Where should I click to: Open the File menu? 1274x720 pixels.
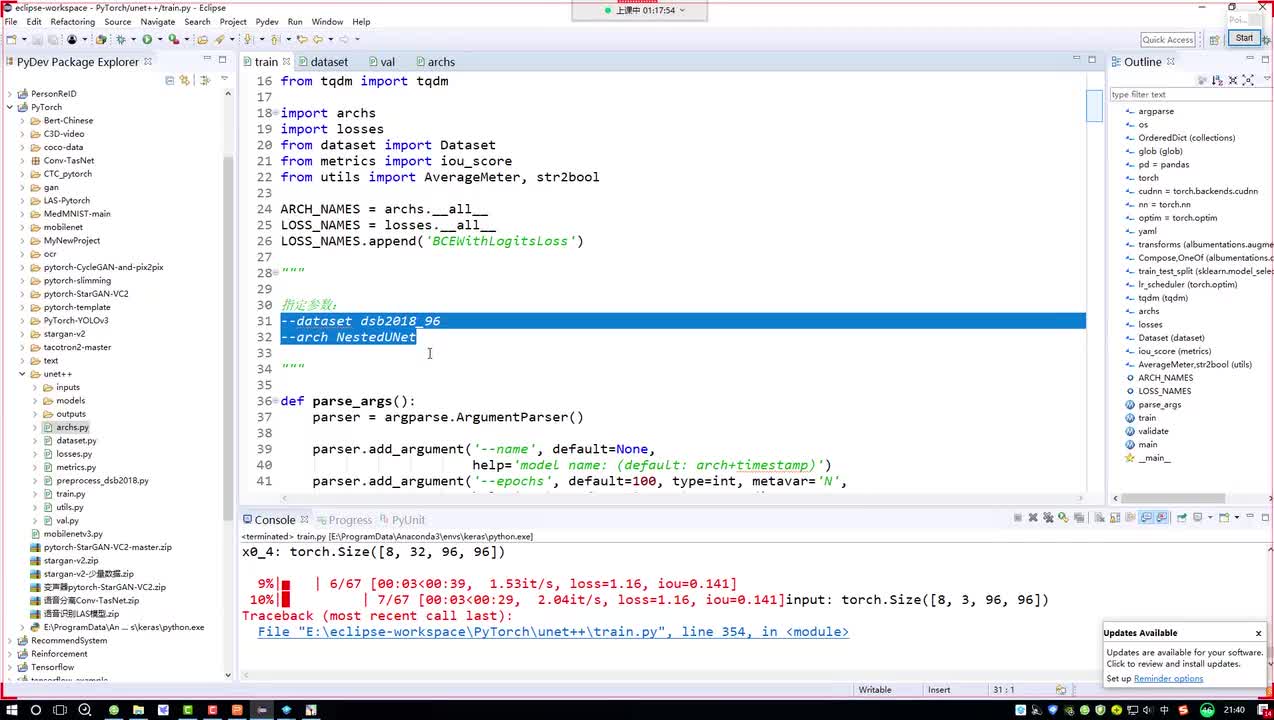[x=11, y=21]
